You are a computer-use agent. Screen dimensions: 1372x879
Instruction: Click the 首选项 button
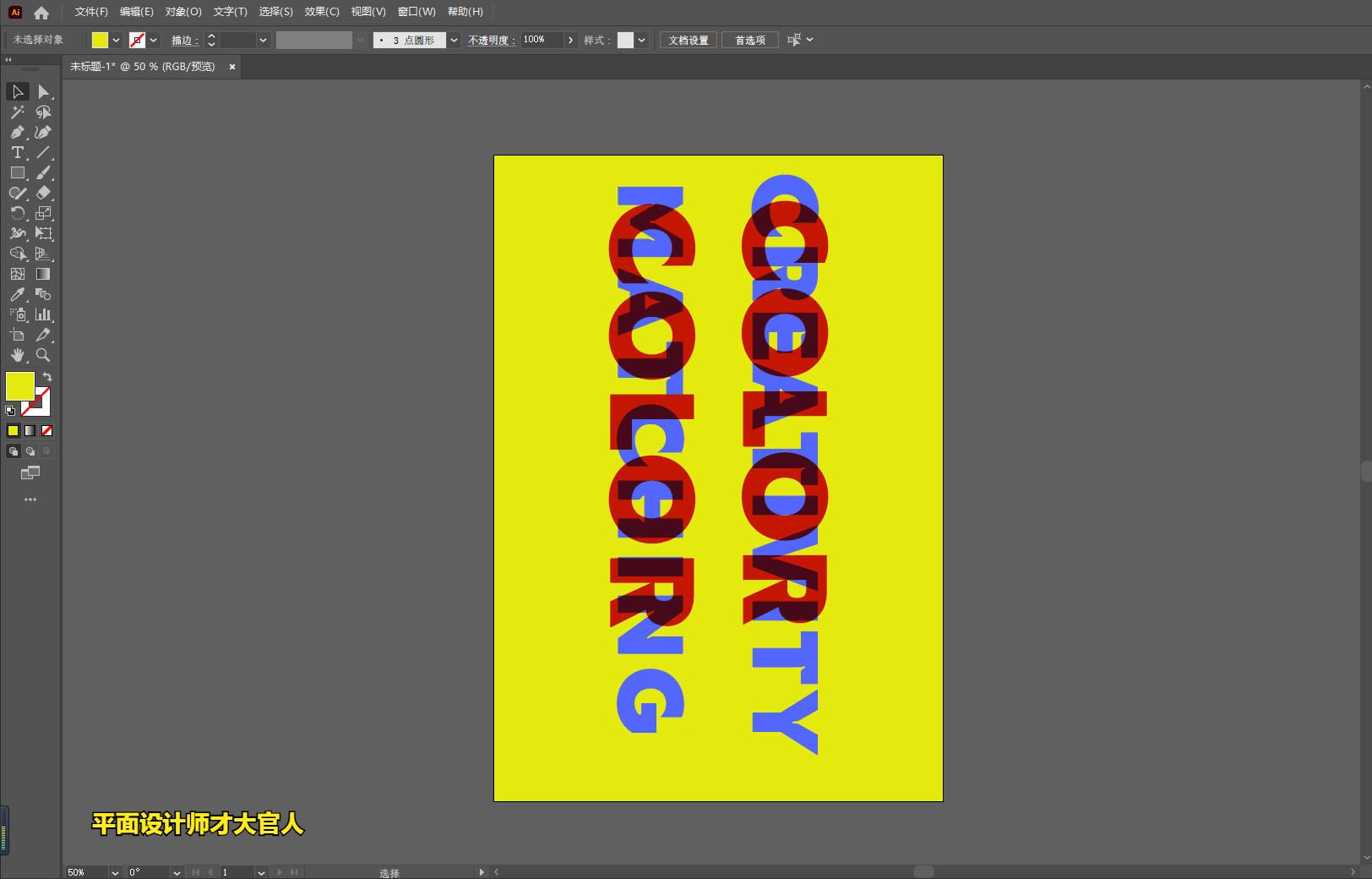click(749, 41)
